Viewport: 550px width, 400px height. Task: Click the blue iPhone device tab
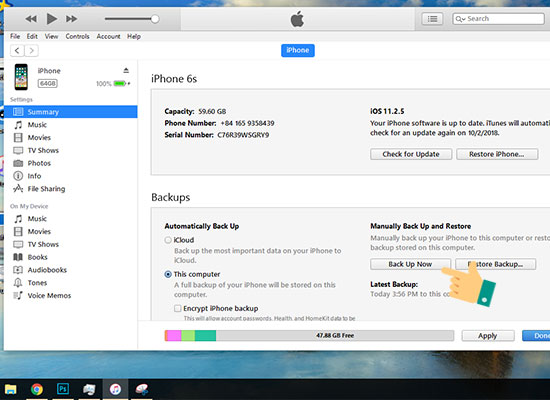coord(298,50)
